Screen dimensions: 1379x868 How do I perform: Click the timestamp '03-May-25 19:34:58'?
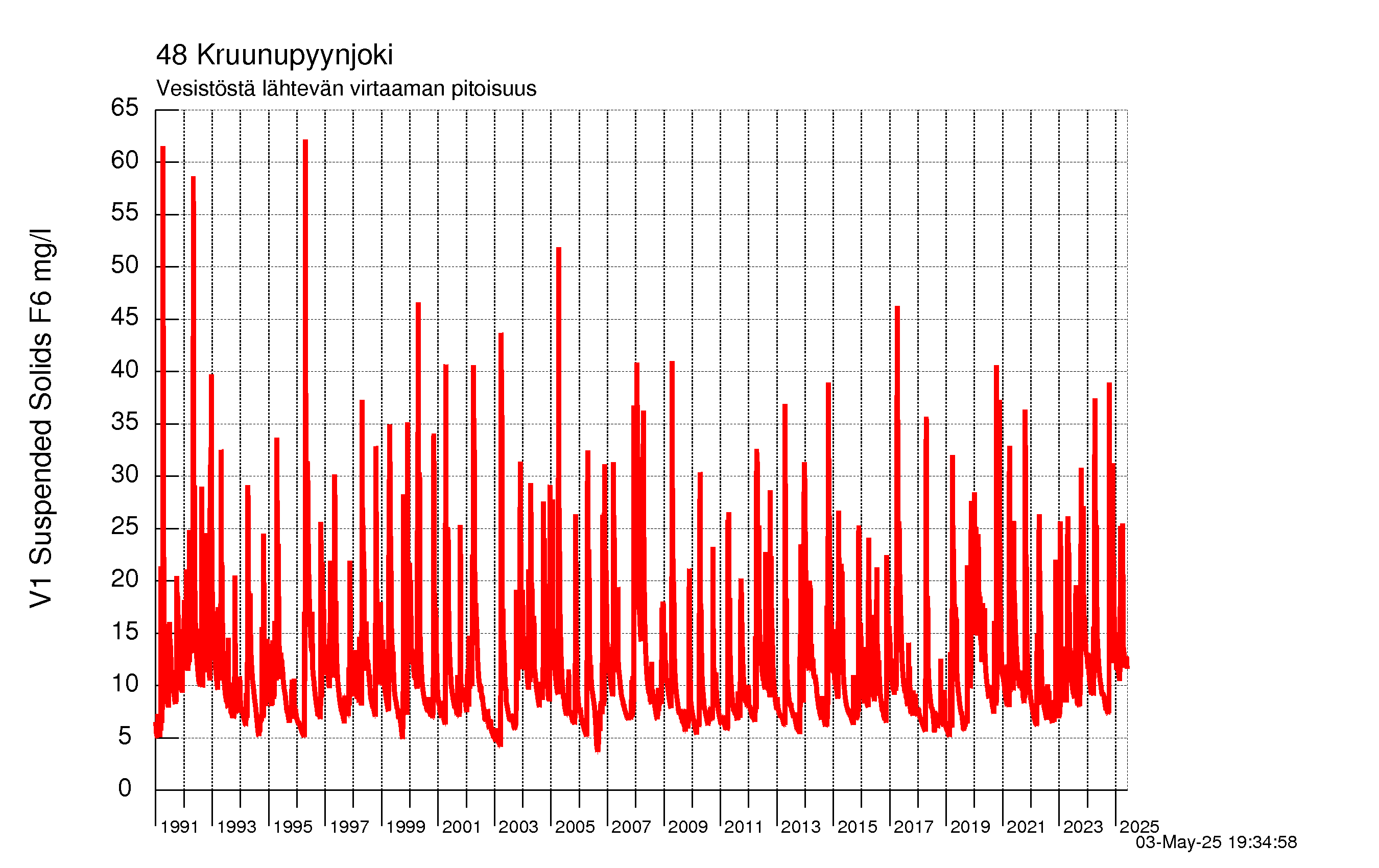[1217, 842]
